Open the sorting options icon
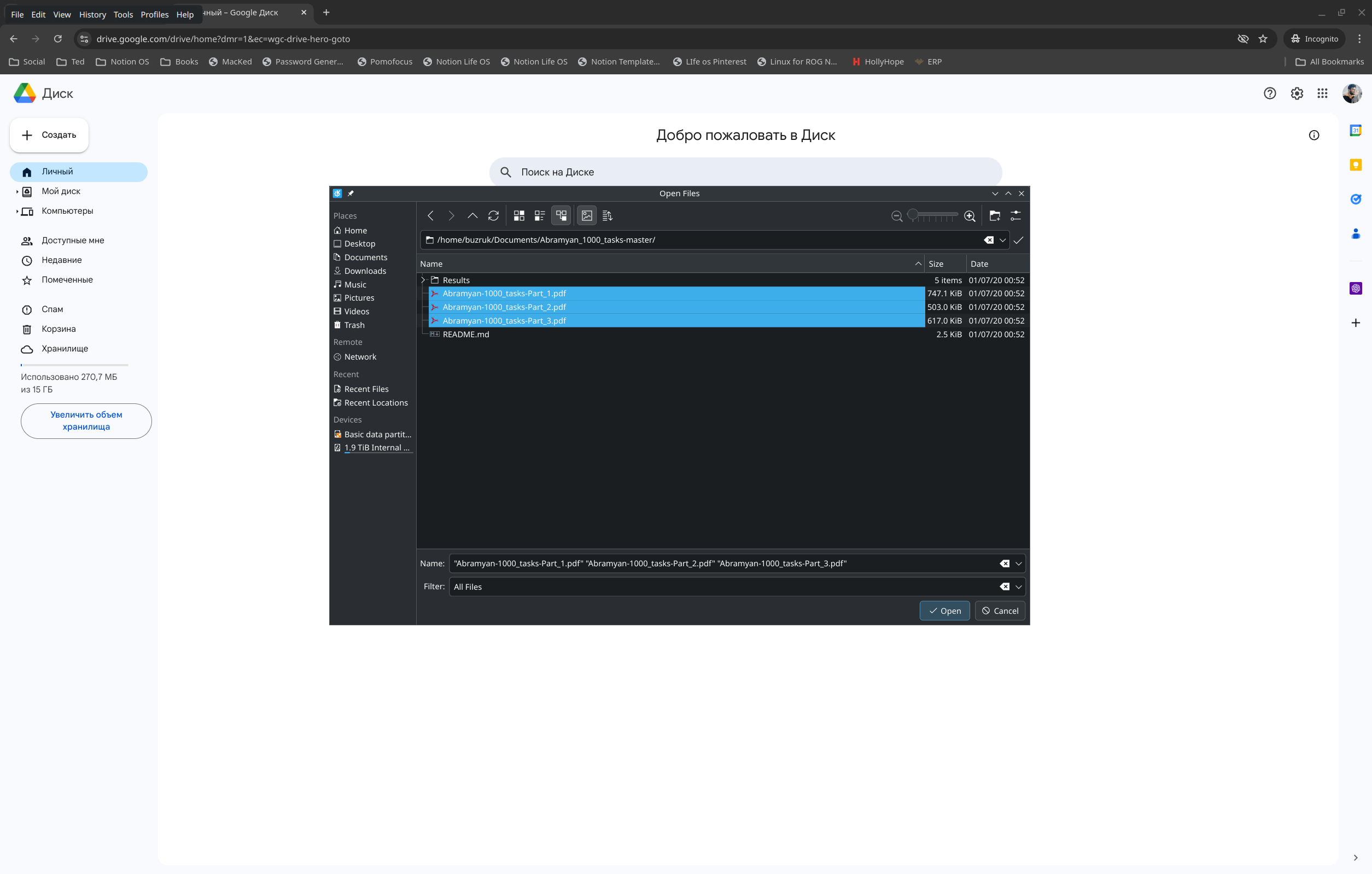Screen dimensions: 1372x874 (608, 216)
